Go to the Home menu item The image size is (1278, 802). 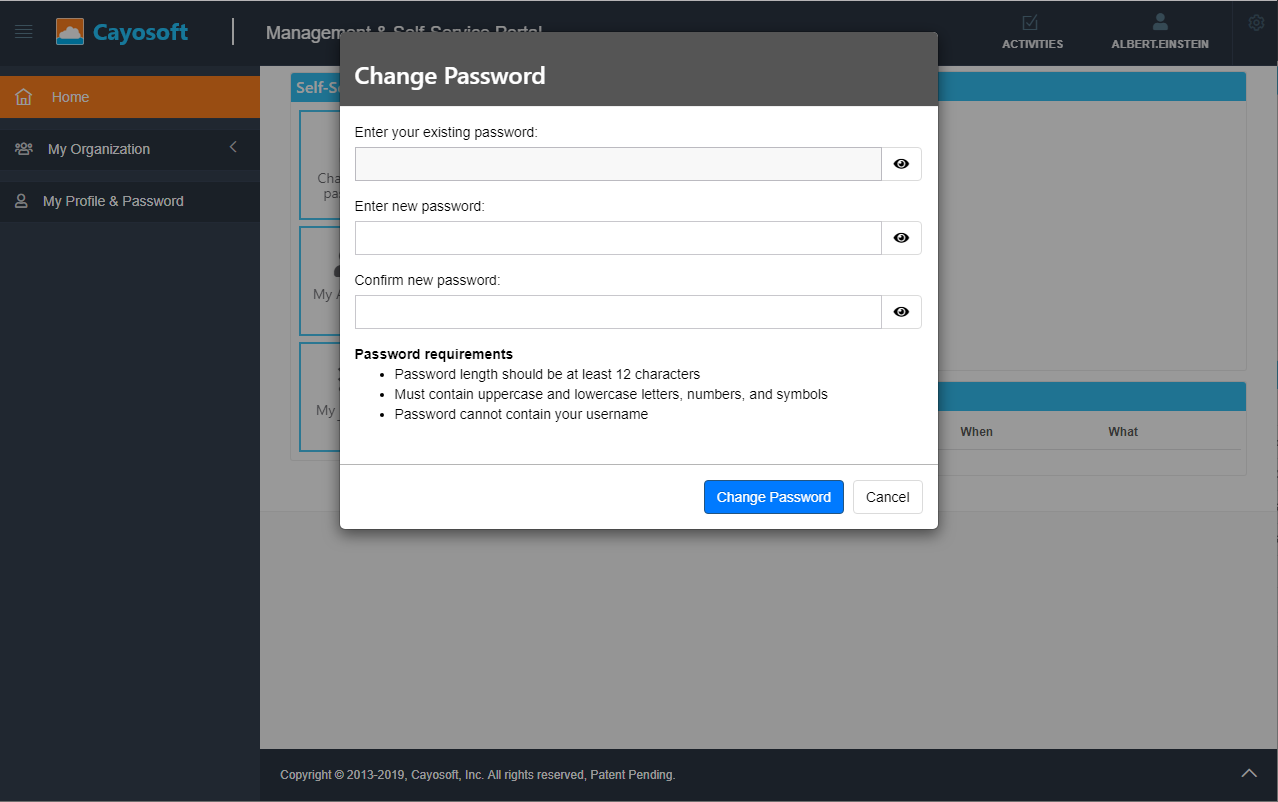(x=70, y=96)
